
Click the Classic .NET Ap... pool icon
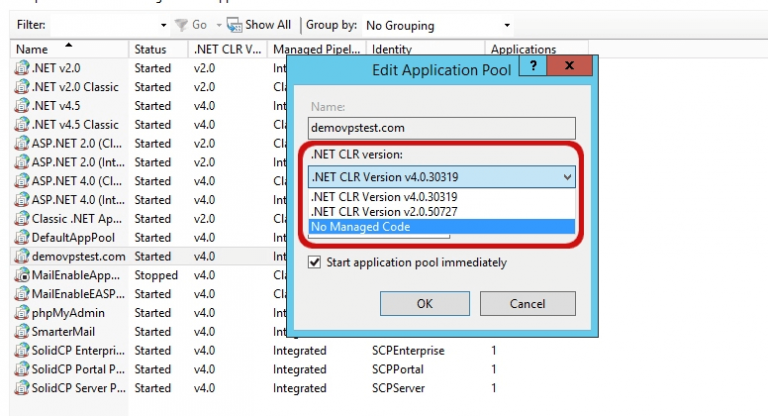coord(22,219)
